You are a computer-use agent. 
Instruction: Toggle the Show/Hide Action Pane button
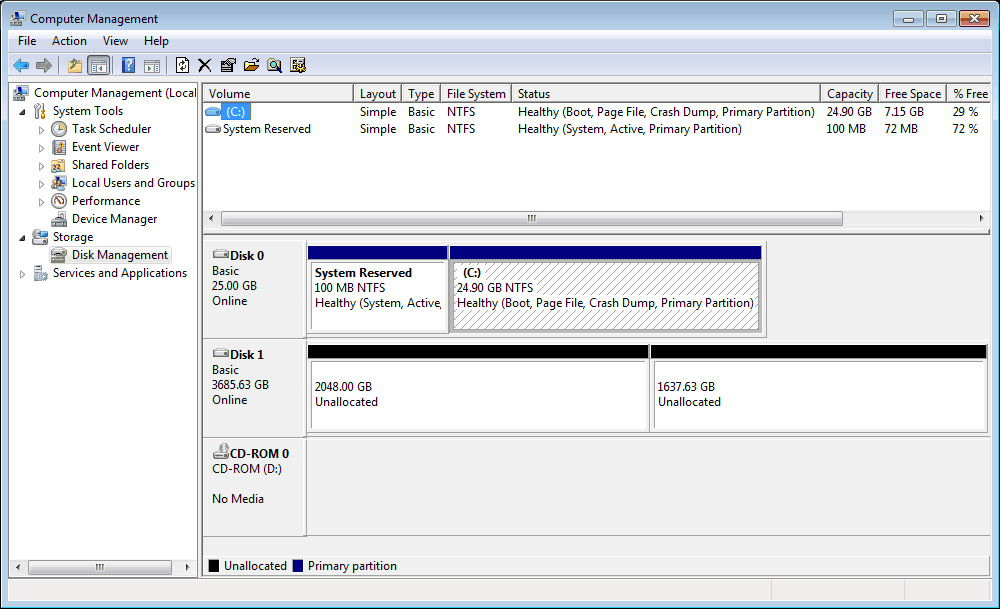pos(151,66)
